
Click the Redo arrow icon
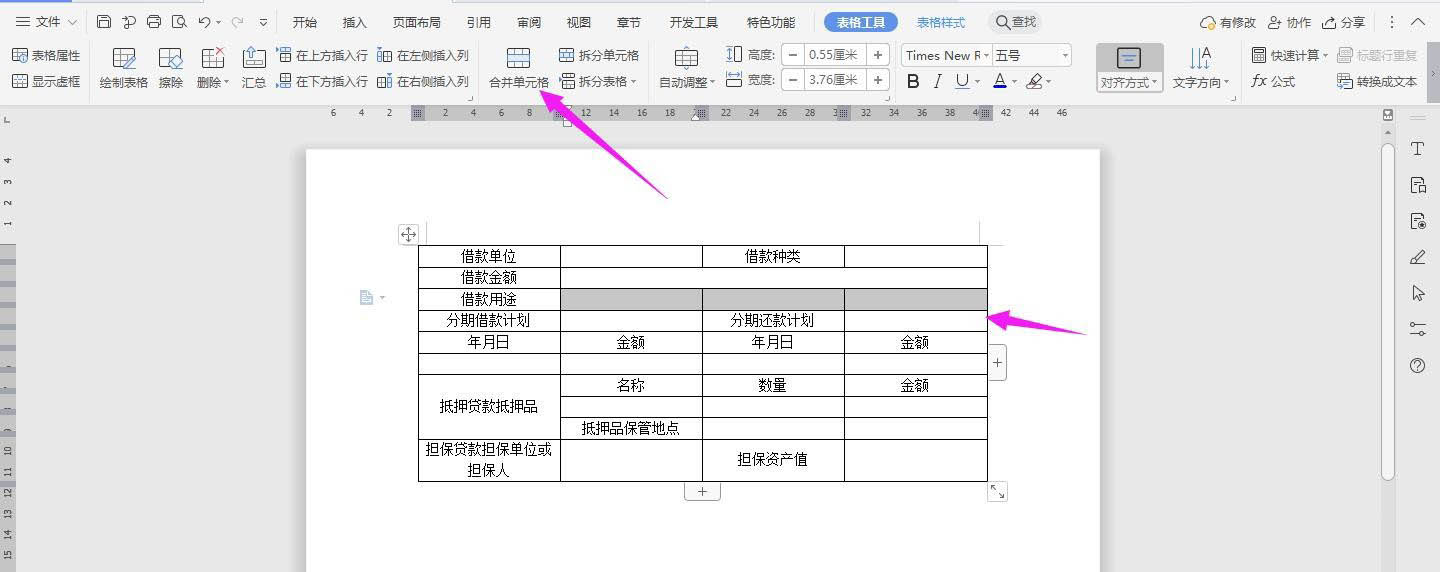click(x=237, y=22)
